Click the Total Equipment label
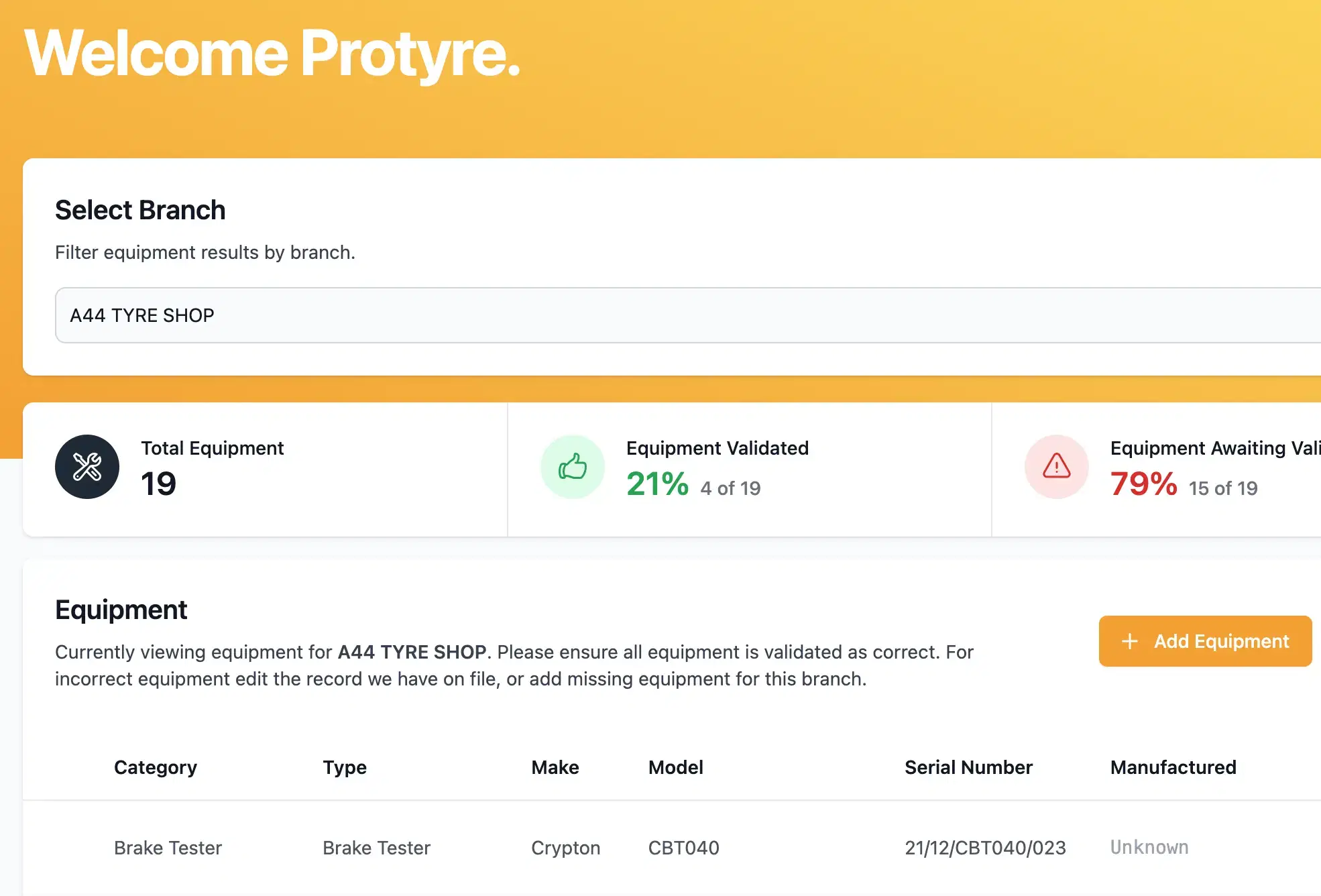This screenshot has width=1321, height=896. click(x=213, y=448)
